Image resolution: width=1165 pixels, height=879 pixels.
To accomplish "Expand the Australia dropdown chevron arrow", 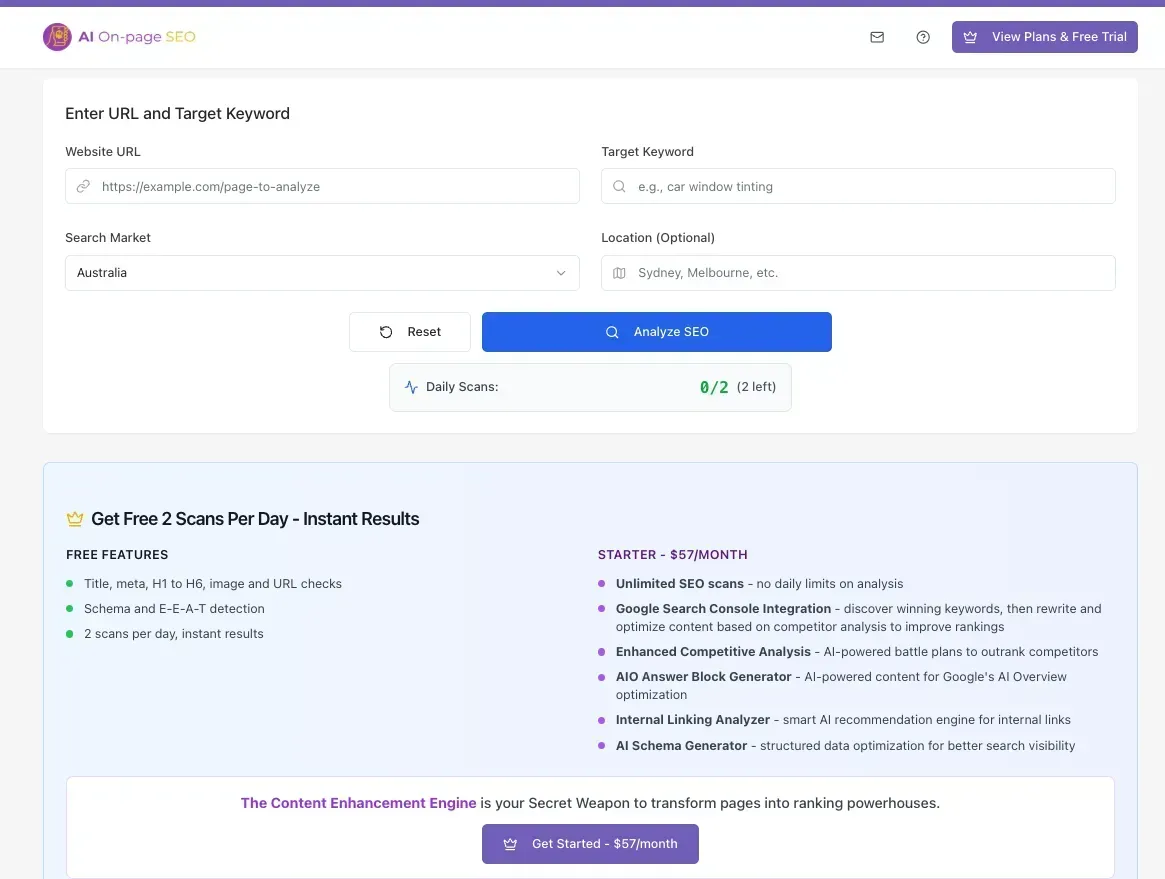I will tap(561, 273).
